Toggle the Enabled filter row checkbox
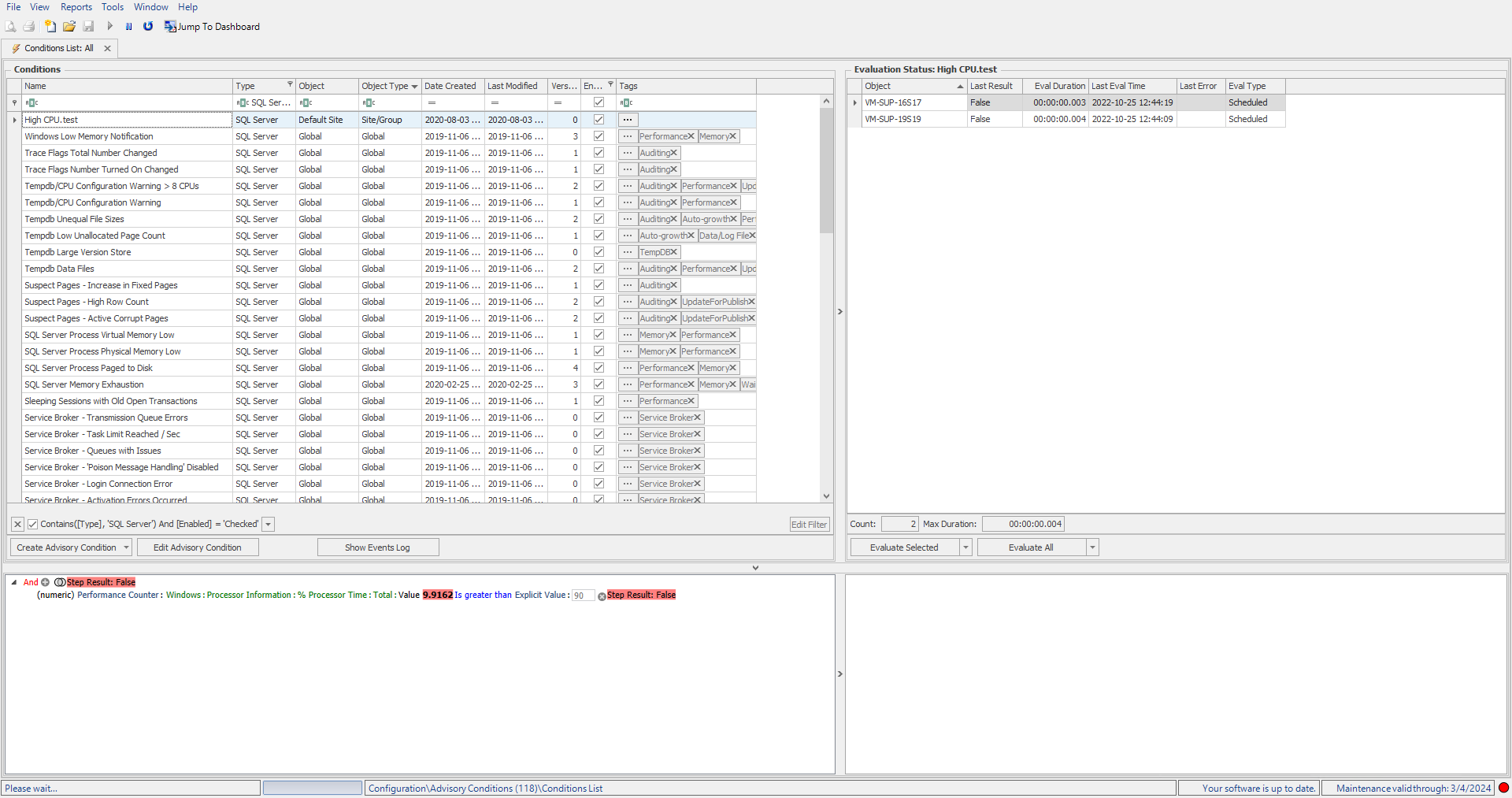 point(598,102)
